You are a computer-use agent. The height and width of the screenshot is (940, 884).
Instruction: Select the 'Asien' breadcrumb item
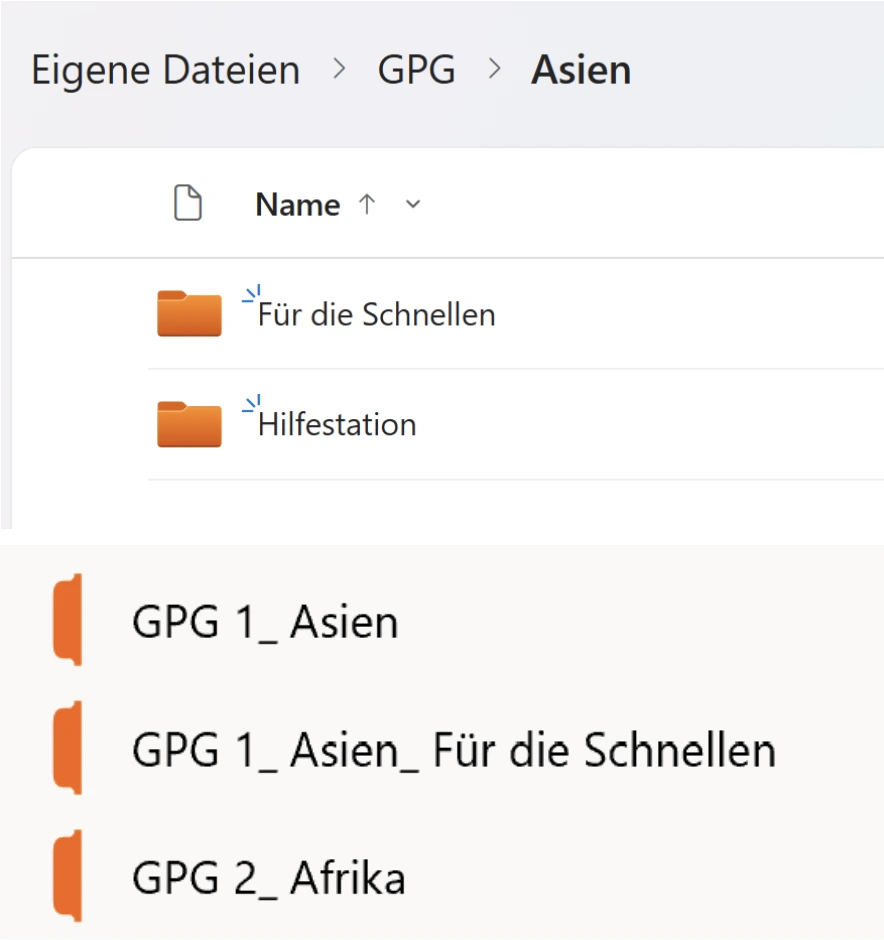581,71
